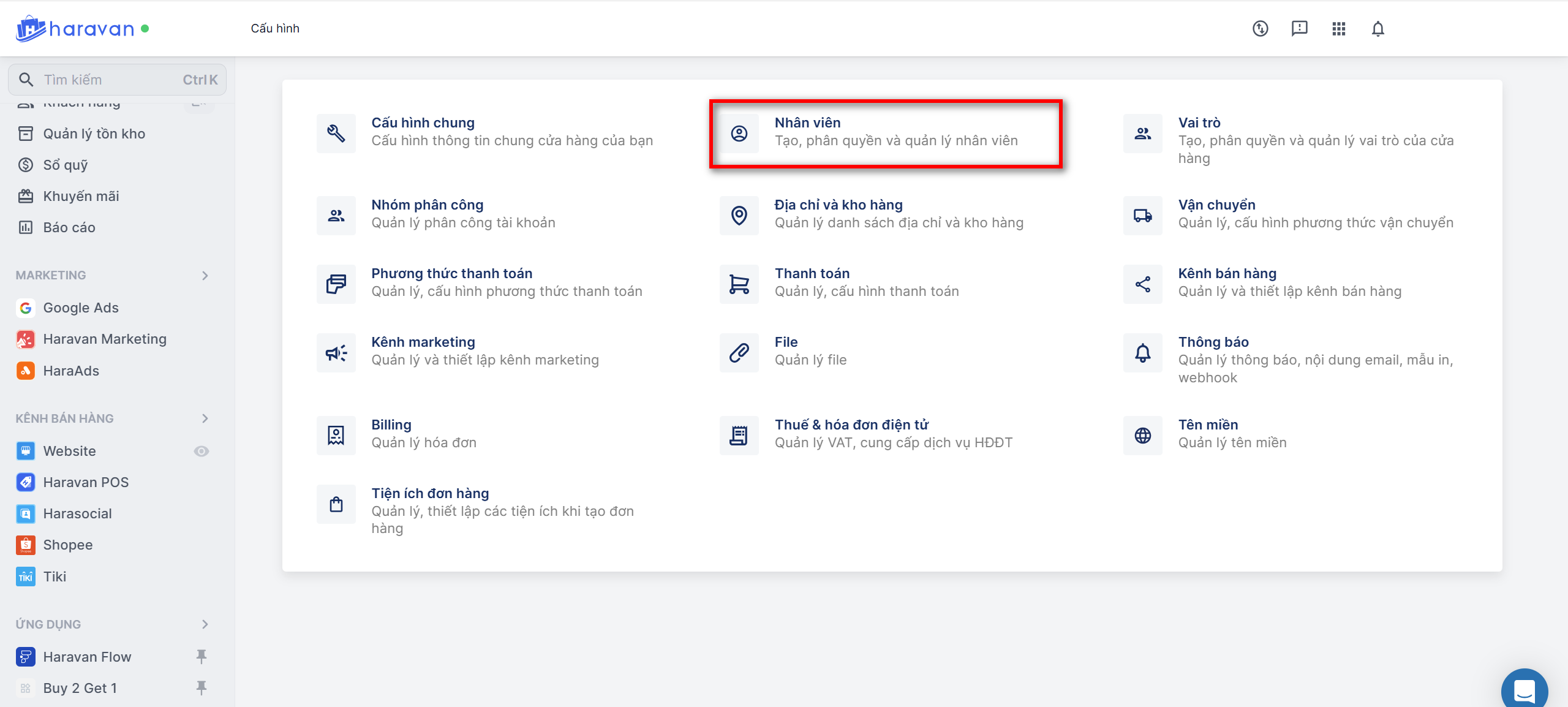Viewport: 1568px width, 707px height.
Task: Open Thuế & hóa đơn điện tử
Action: (x=851, y=425)
